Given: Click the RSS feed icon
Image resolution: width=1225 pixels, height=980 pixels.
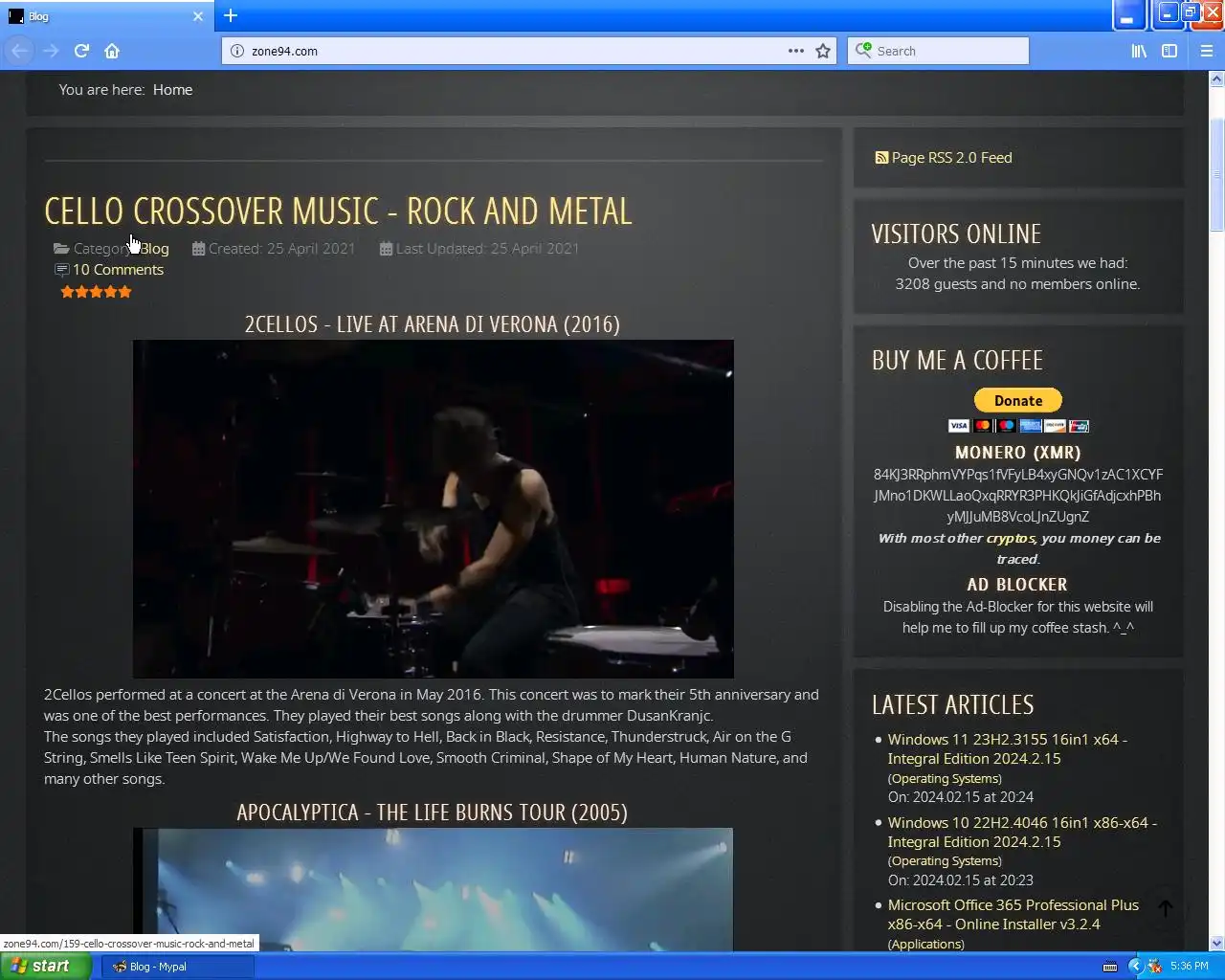Looking at the screenshot, I should (881, 157).
